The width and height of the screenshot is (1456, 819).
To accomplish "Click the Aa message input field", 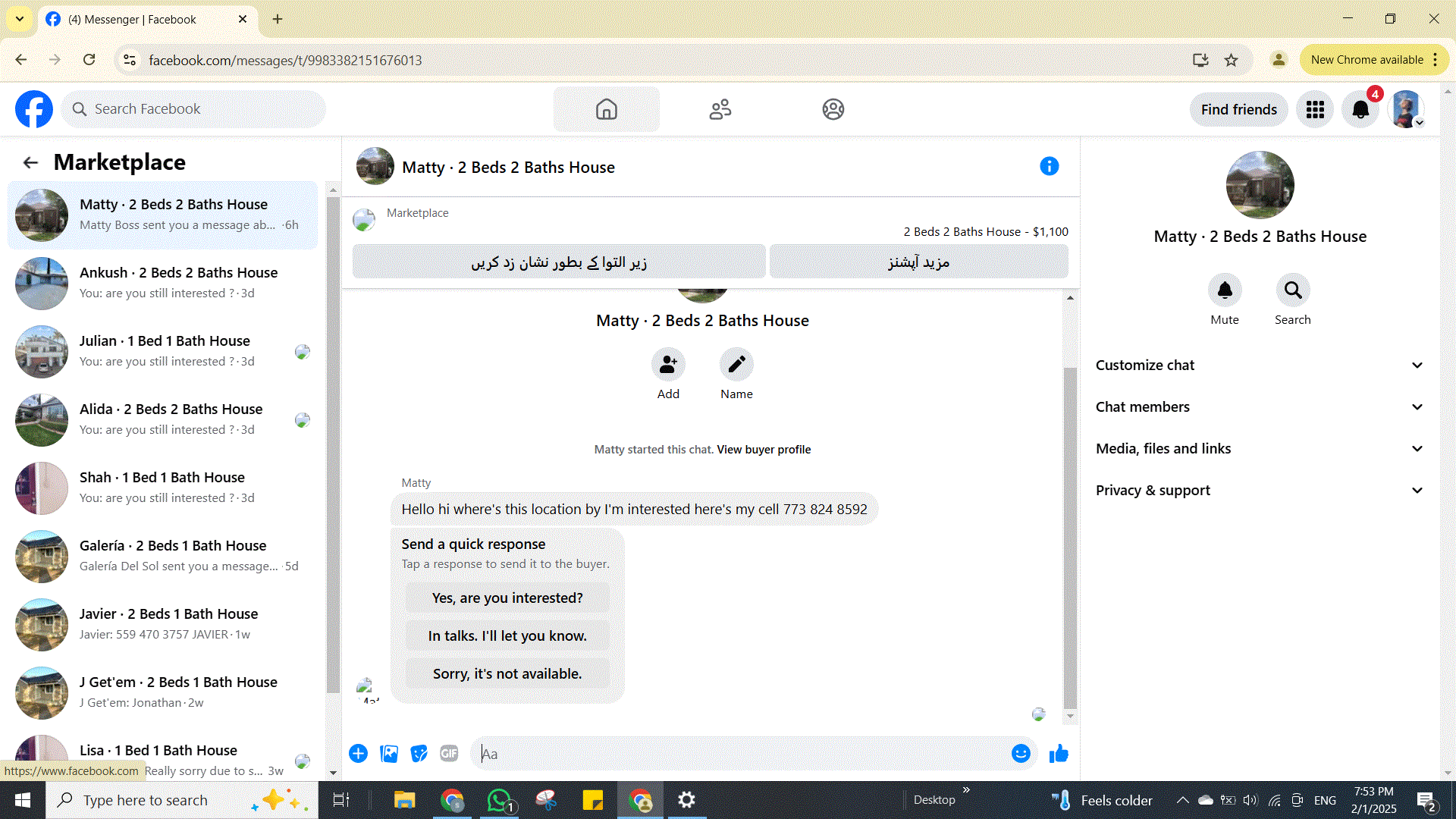I will (743, 754).
